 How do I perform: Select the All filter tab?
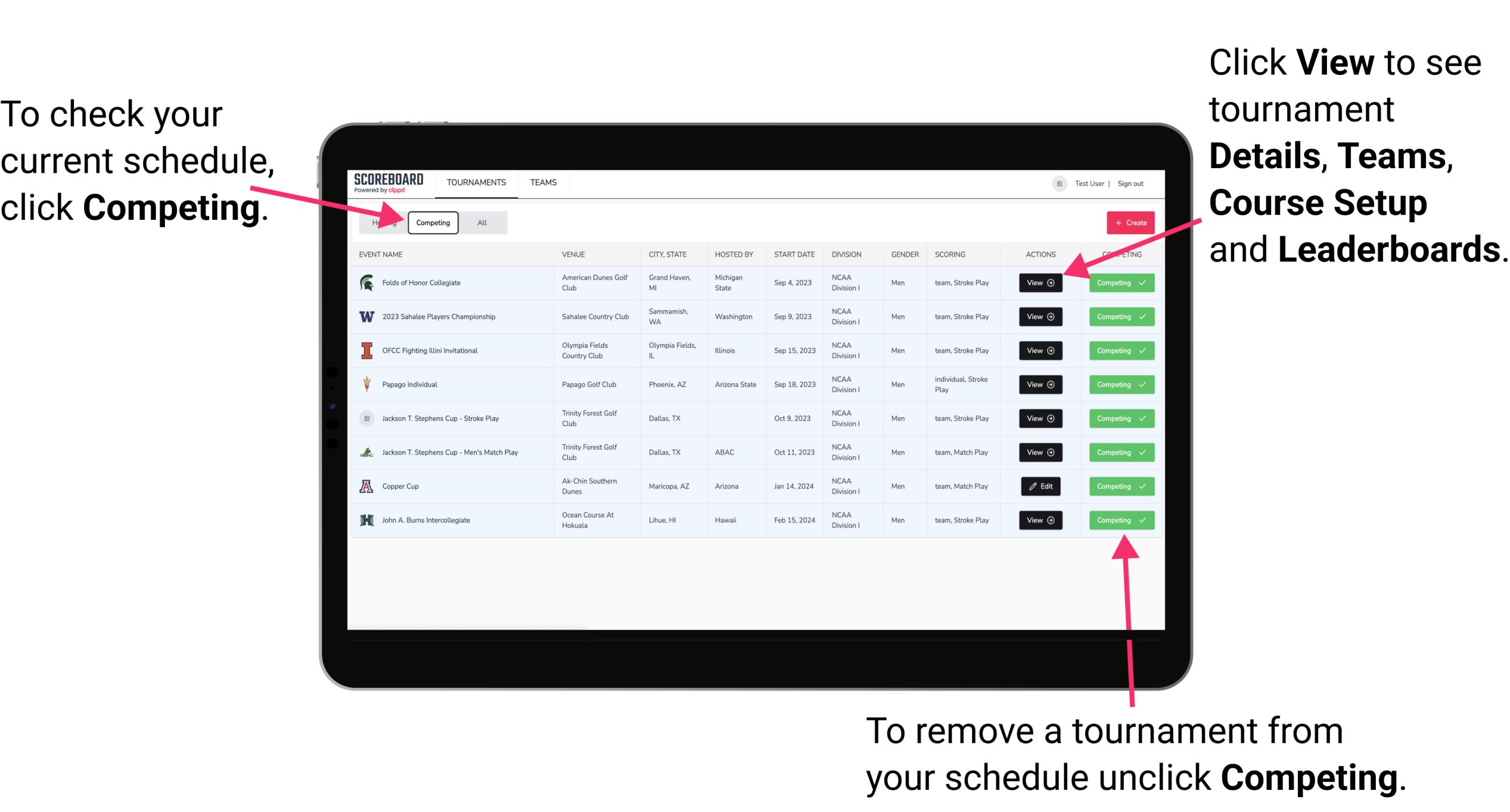pyautogui.click(x=481, y=222)
